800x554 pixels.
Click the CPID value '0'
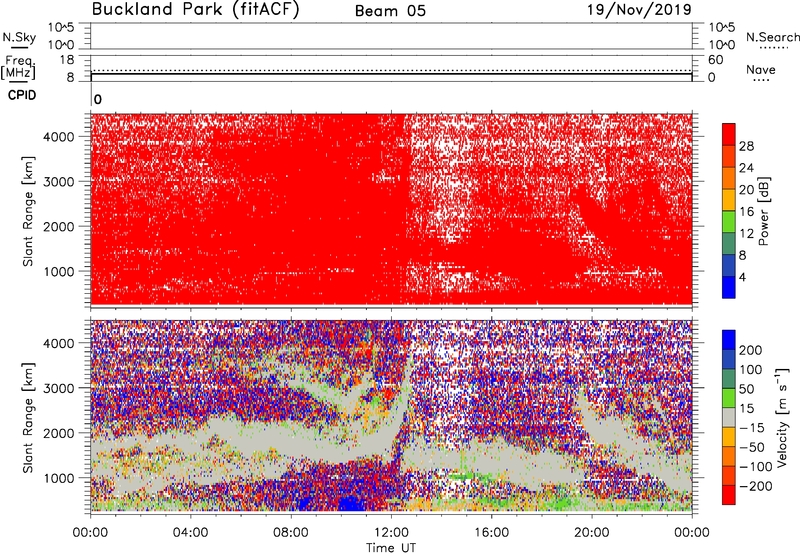(x=98, y=99)
